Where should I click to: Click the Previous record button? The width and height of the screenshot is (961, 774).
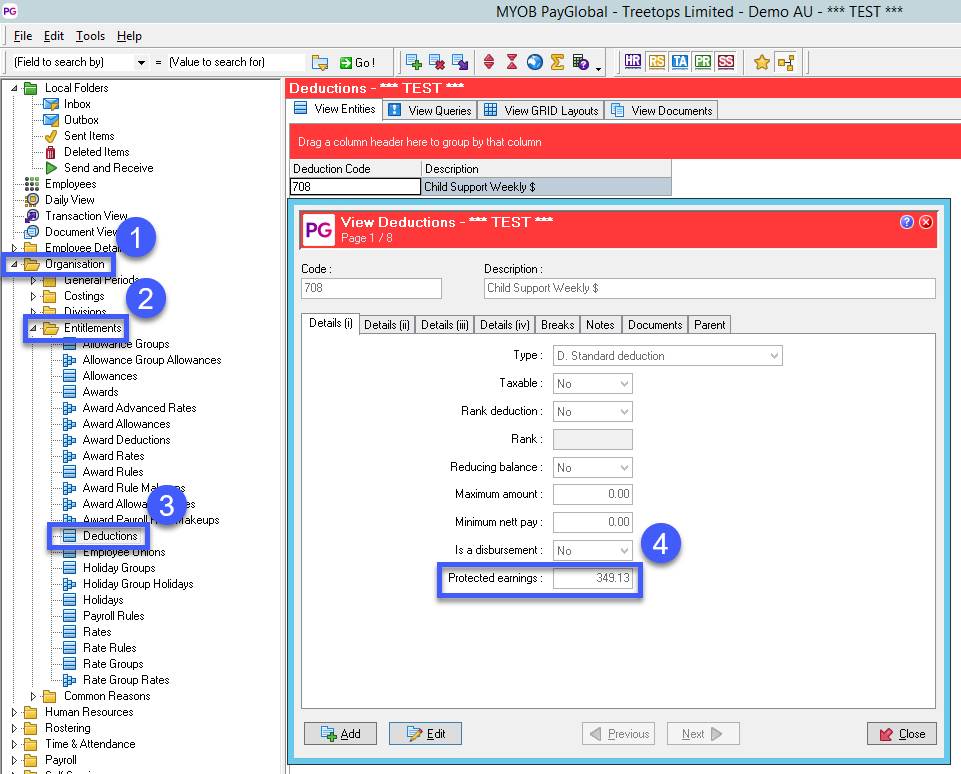tap(618, 734)
